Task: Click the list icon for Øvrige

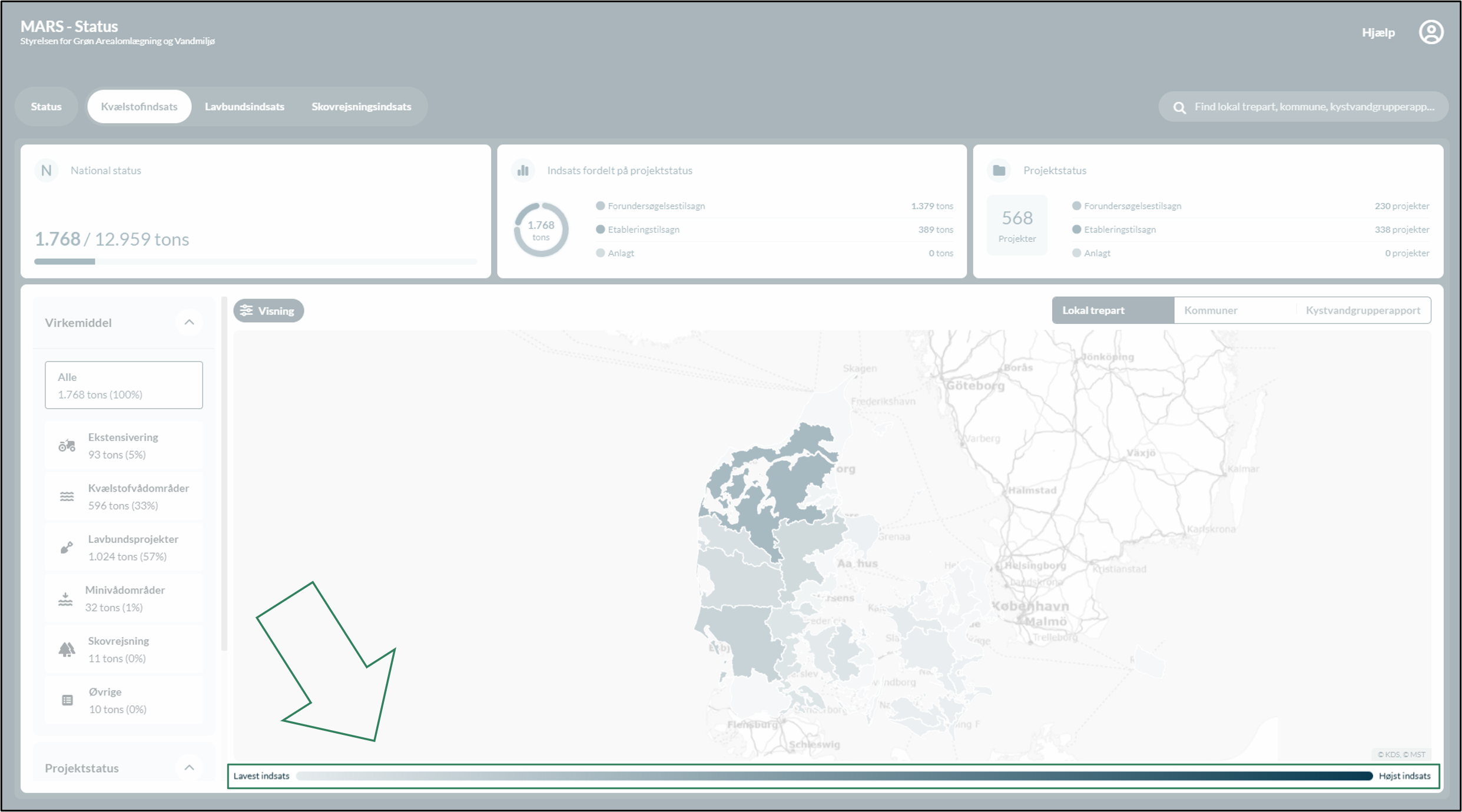Action: tap(67, 700)
